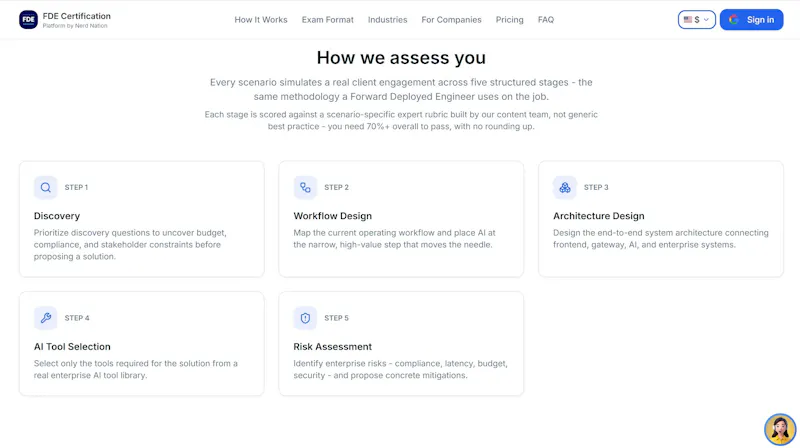Screen dimensions: 800x448
Task: Select the AI Tool Selection heading
Action: point(72,346)
